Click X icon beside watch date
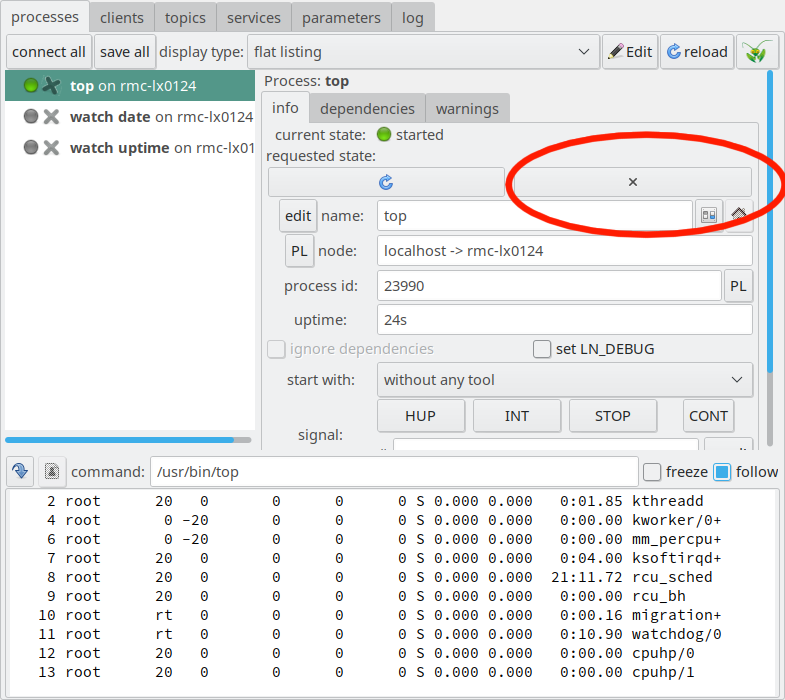Image resolution: width=785 pixels, height=700 pixels. pyautogui.click(x=51, y=117)
